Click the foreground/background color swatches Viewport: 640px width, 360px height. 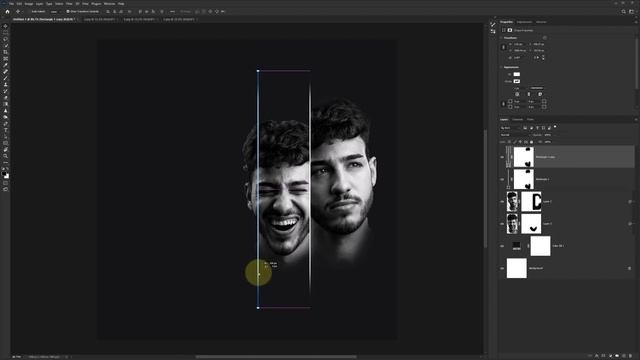[5, 175]
